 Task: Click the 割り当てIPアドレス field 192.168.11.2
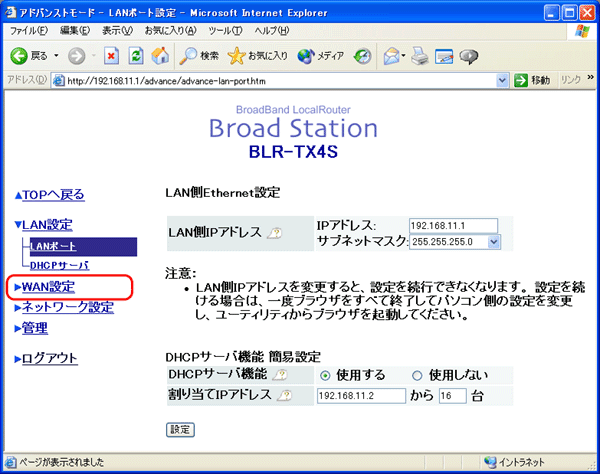[361, 396]
